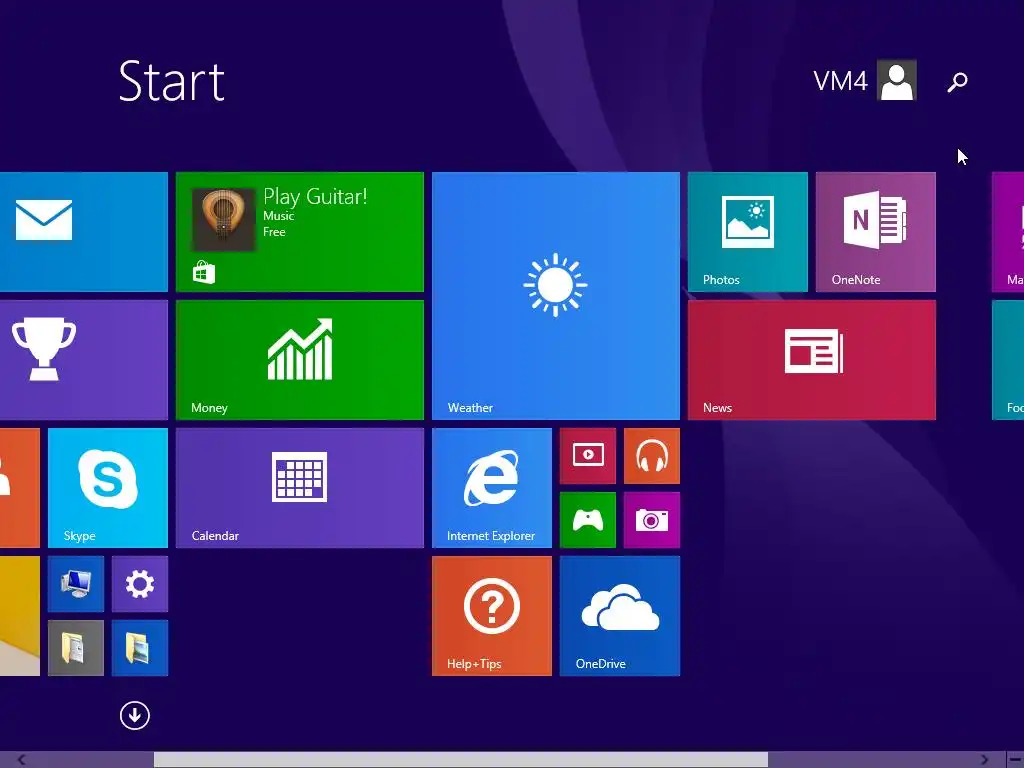Open the Calendar tile
The width and height of the screenshot is (1024, 768).
pos(300,488)
